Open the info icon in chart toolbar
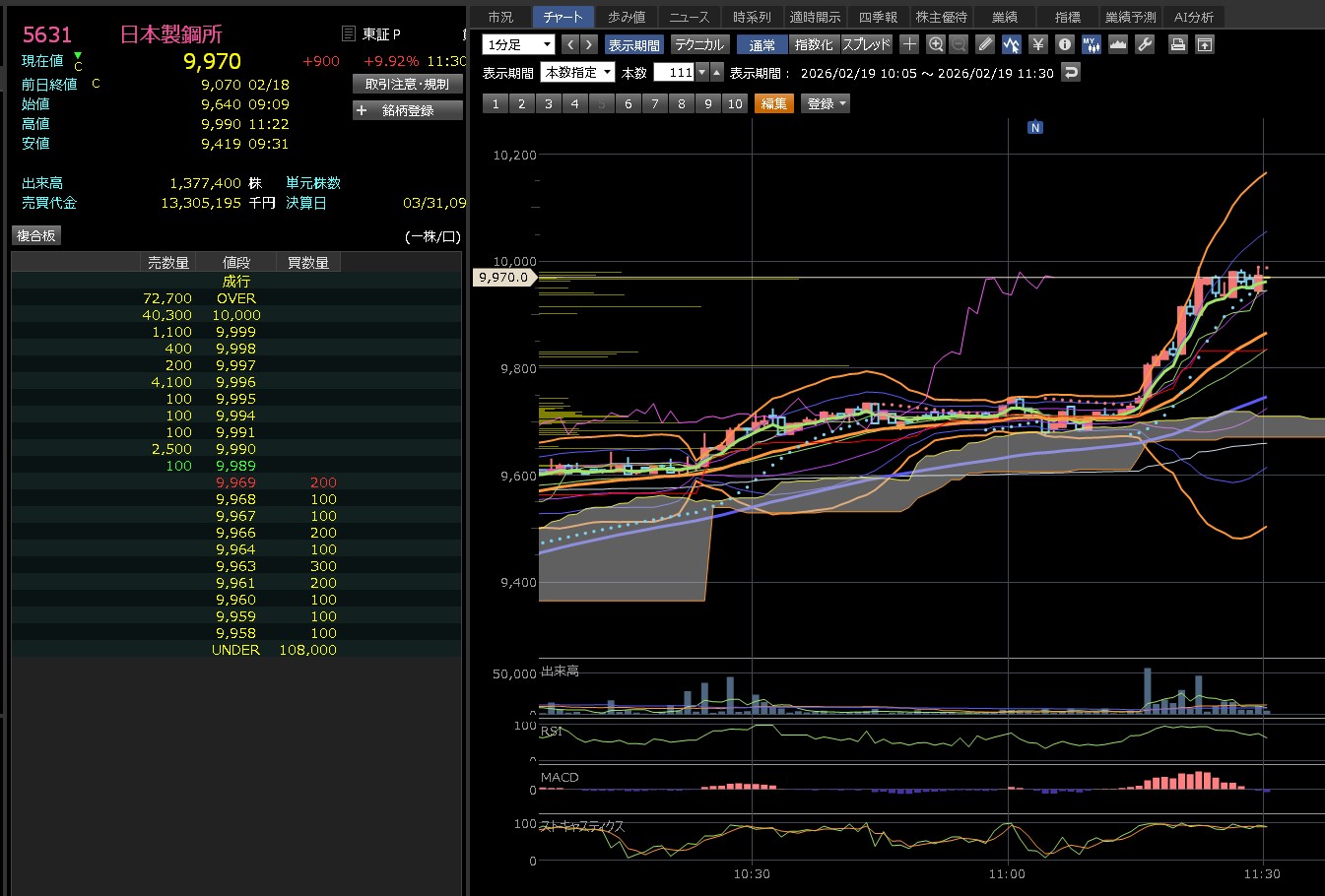The height and width of the screenshot is (896, 1325). (x=1064, y=44)
